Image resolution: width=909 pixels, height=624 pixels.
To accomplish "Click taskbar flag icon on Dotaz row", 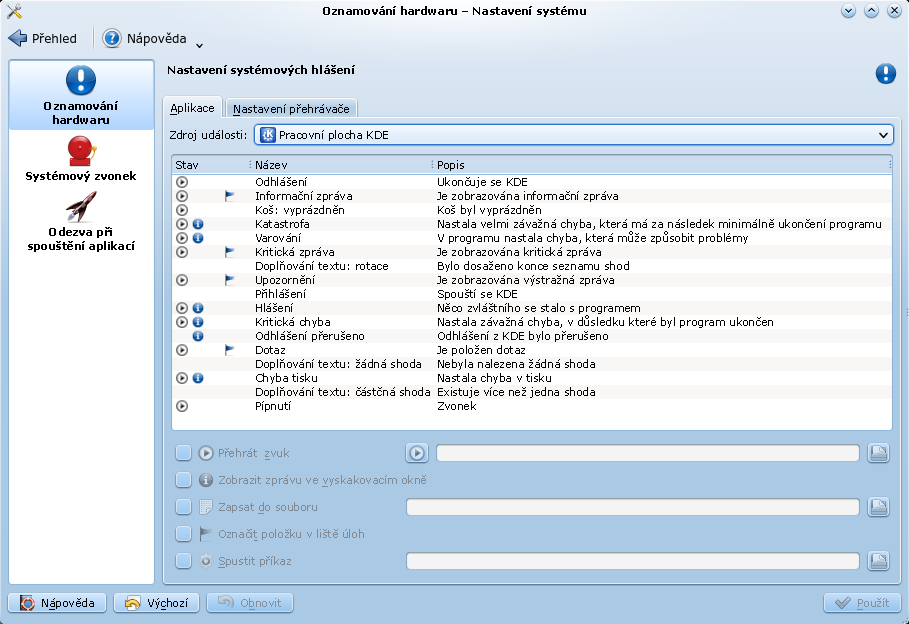I will pos(230,350).
